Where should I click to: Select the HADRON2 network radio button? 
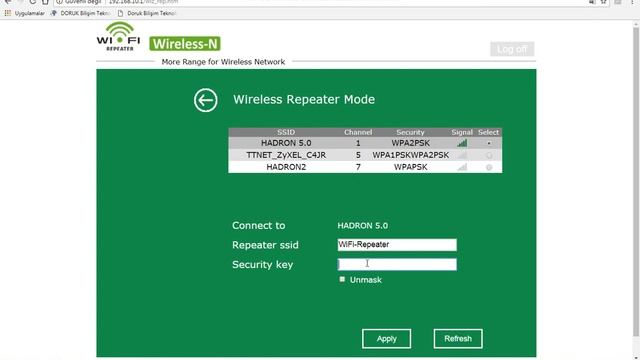(489, 167)
